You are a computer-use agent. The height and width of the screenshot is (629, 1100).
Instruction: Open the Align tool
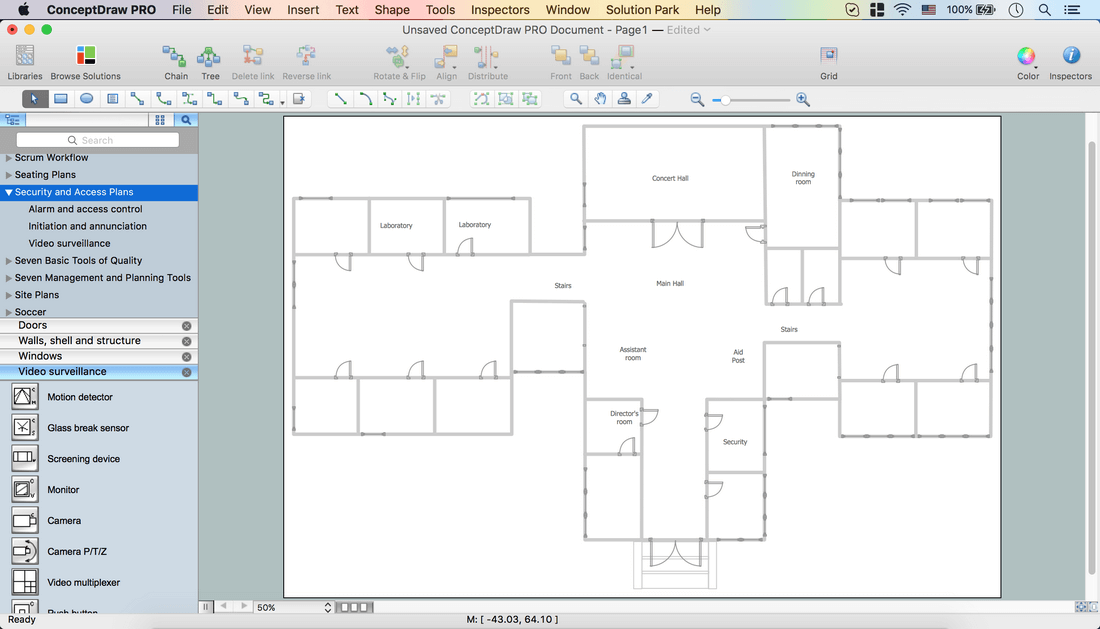point(446,62)
